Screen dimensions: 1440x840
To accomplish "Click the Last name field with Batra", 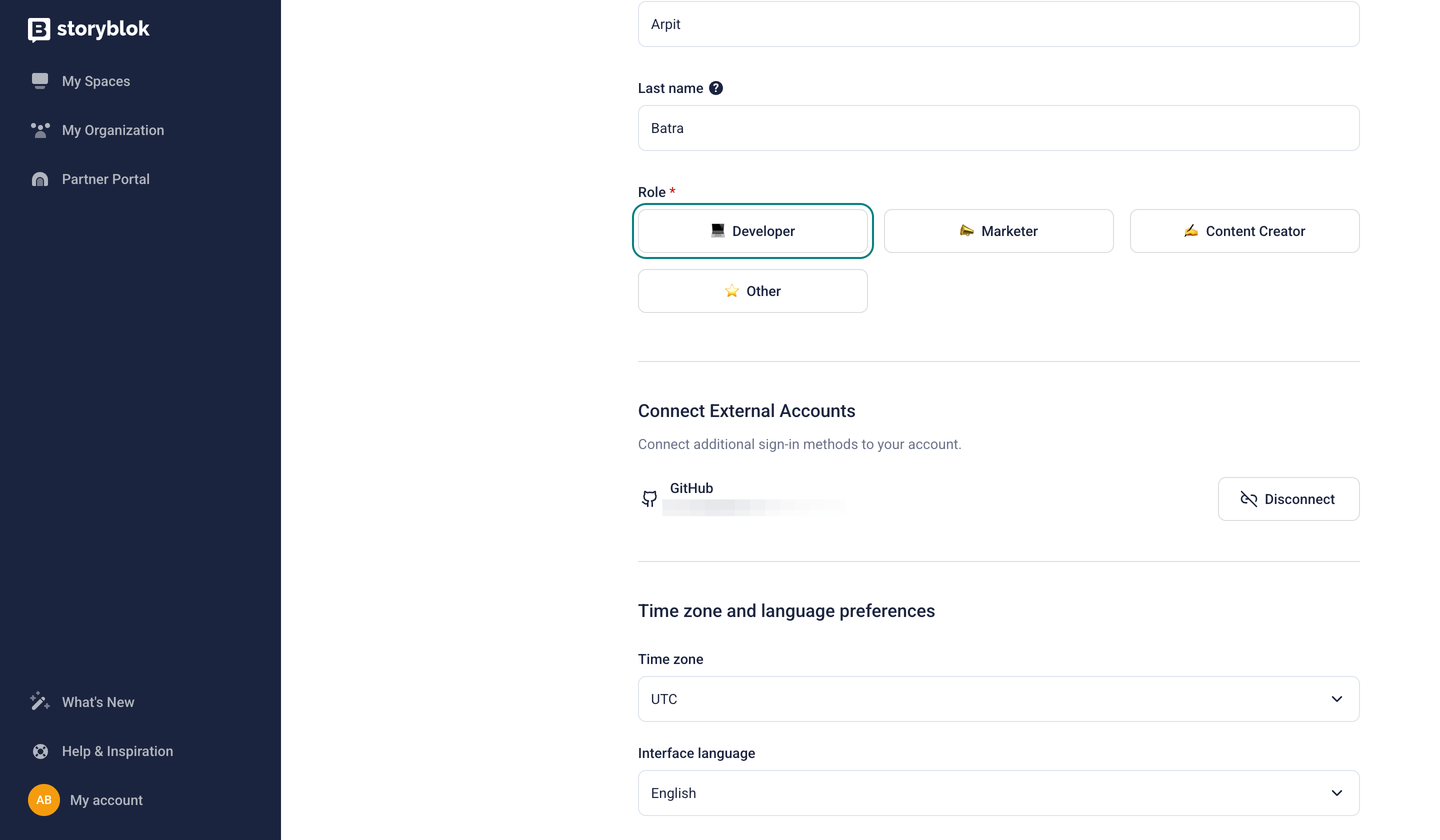I will 998,128.
